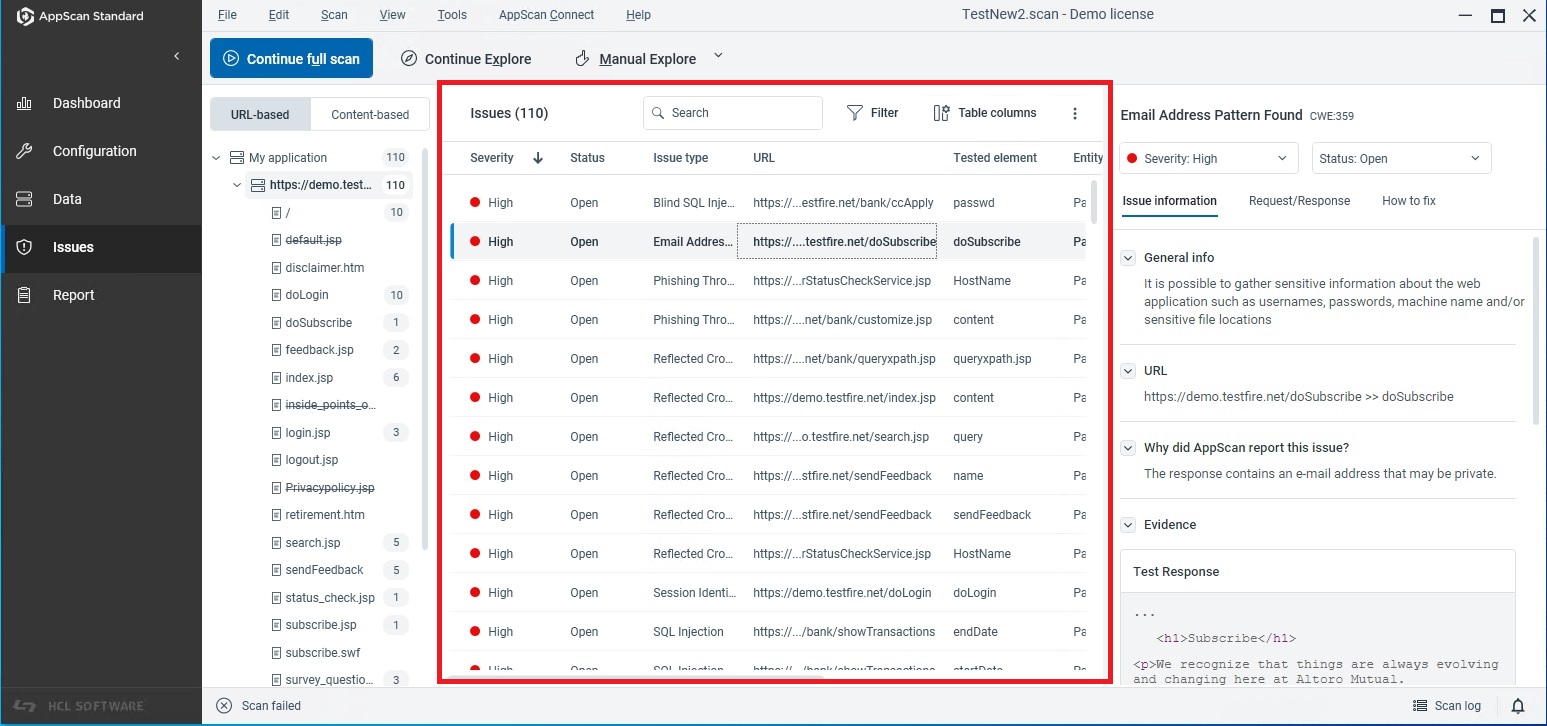Select retirement.htm in the URL tree
The height and width of the screenshot is (726, 1547).
[x=324, y=515]
